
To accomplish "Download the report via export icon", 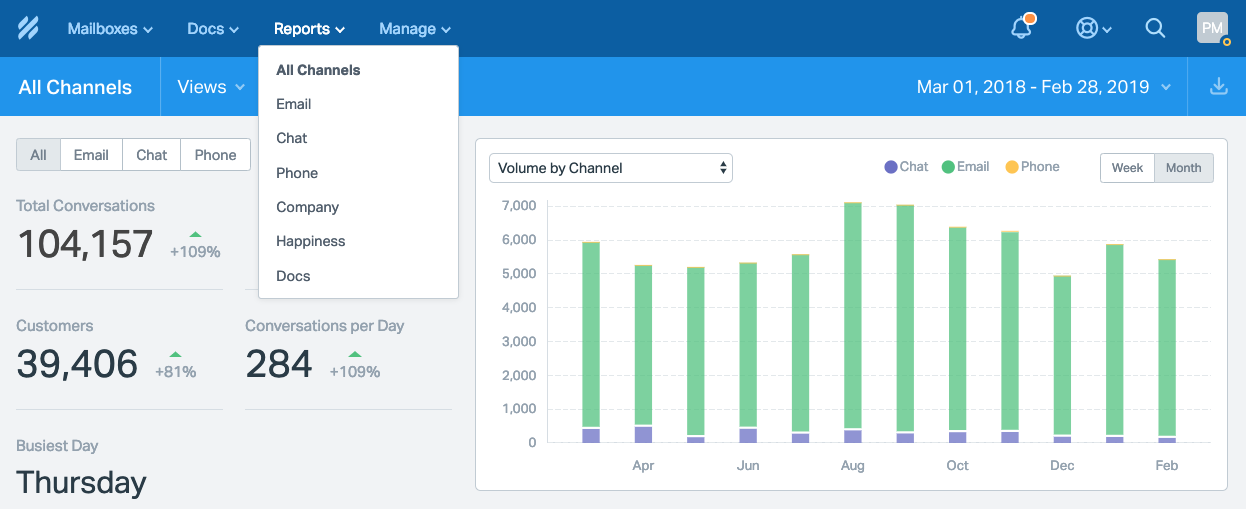I will [1218, 86].
